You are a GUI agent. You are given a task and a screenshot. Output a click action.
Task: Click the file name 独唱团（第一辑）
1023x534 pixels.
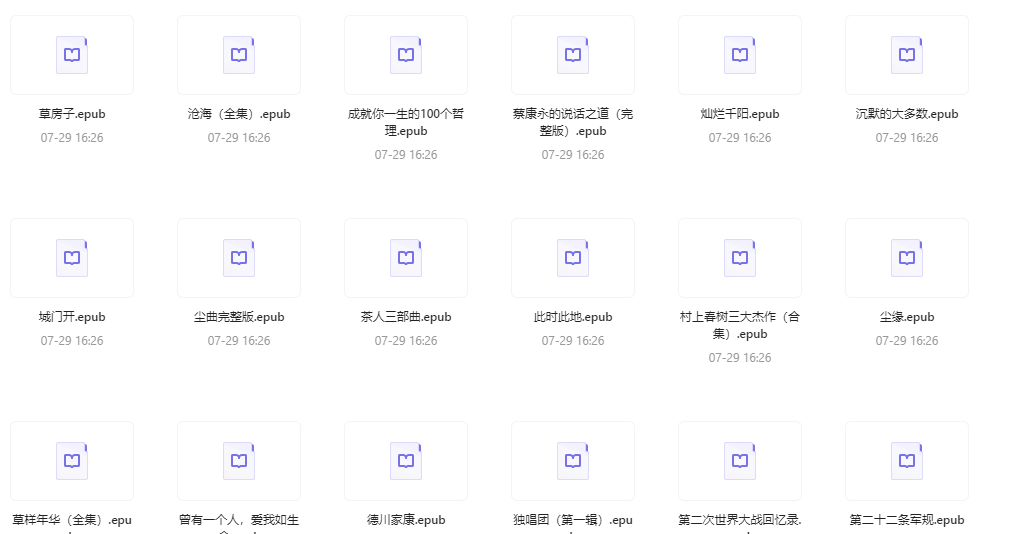click(x=573, y=520)
